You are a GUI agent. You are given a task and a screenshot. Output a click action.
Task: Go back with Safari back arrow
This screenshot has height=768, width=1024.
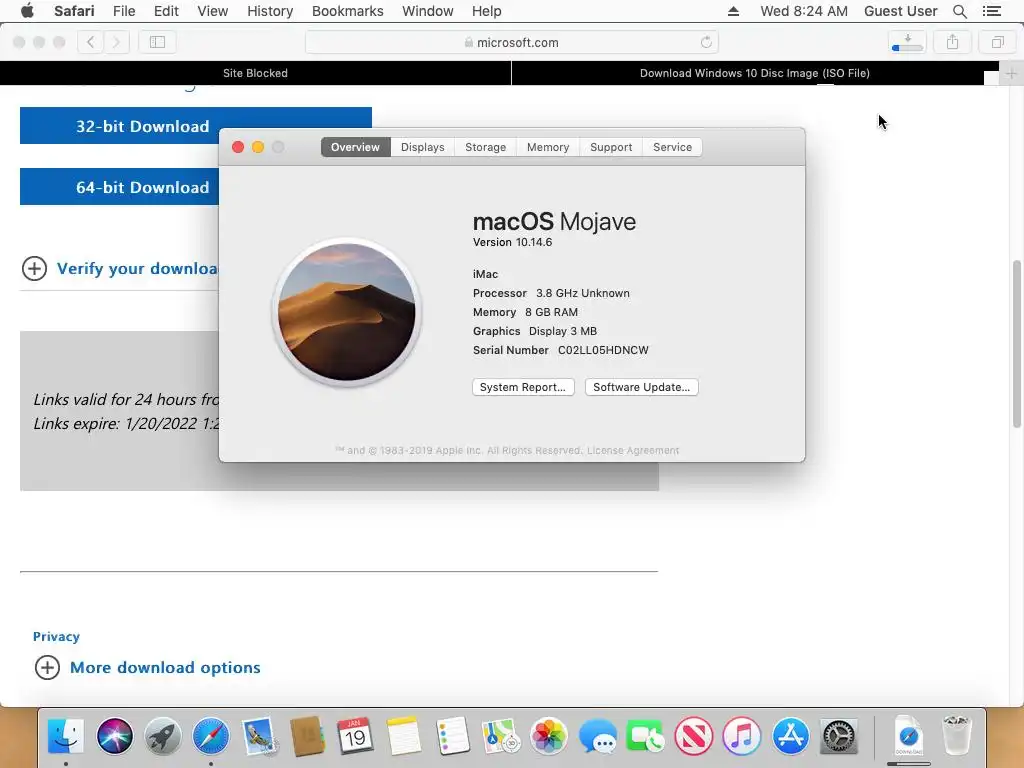click(x=91, y=42)
